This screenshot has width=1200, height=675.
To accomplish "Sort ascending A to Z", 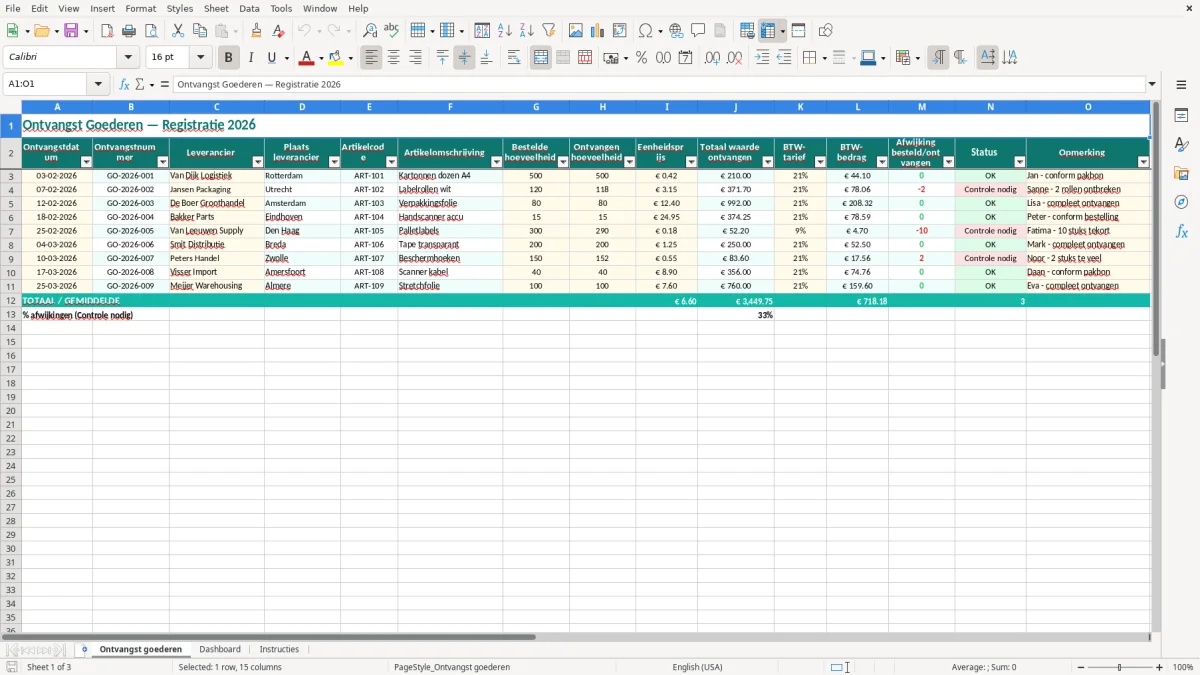I will [x=505, y=31].
